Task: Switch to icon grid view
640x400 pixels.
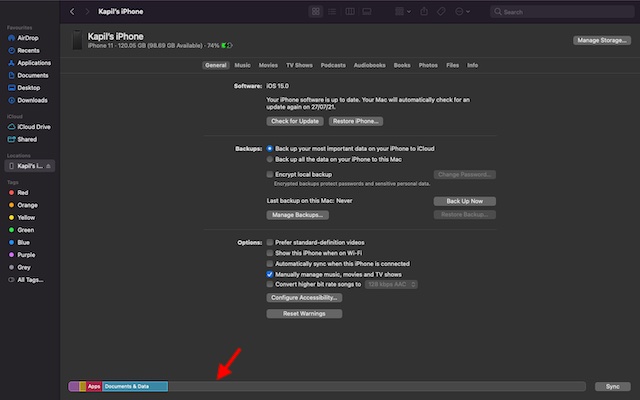Action: [x=316, y=12]
